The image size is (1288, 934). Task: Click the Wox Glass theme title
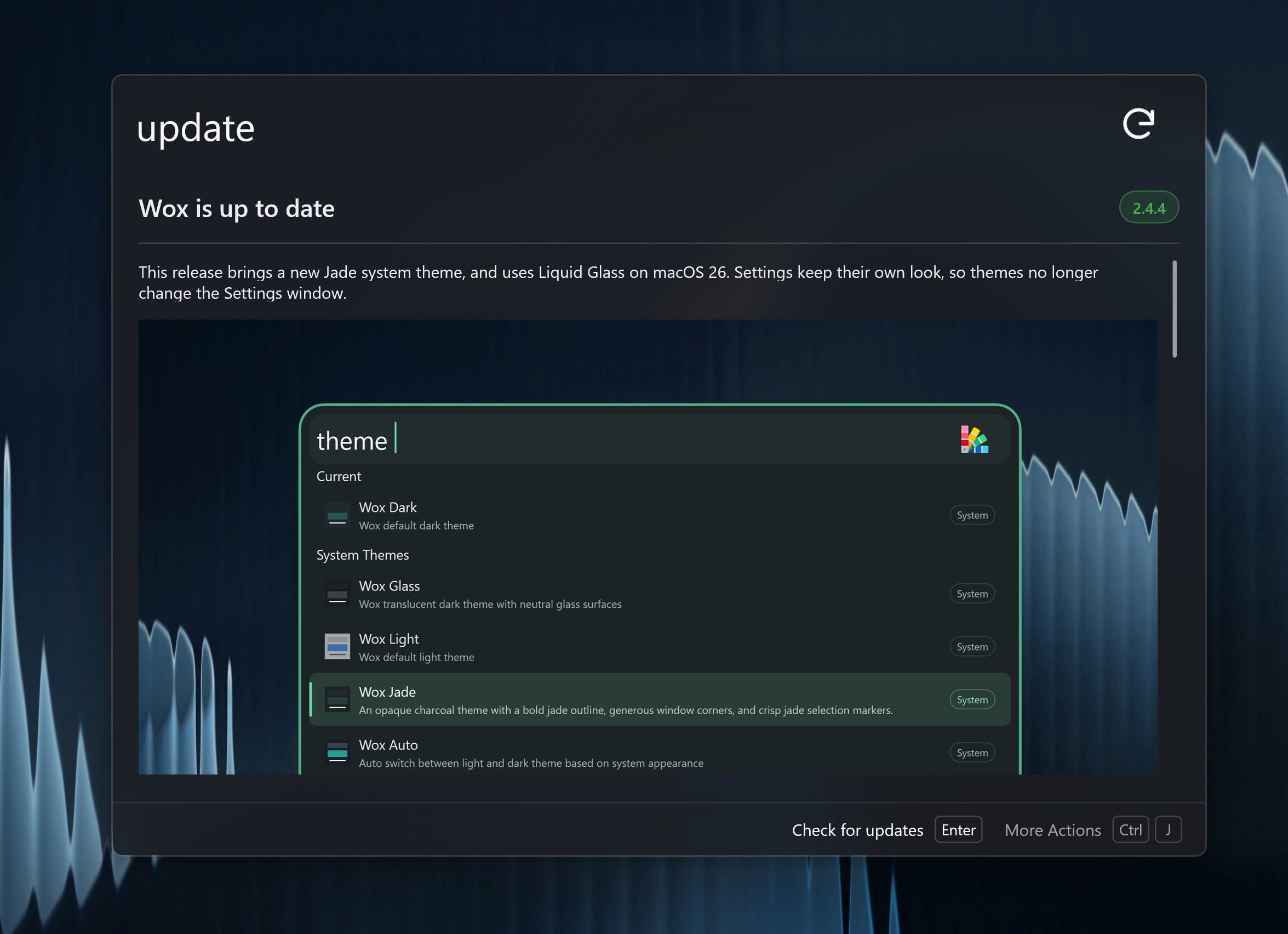point(389,586)
